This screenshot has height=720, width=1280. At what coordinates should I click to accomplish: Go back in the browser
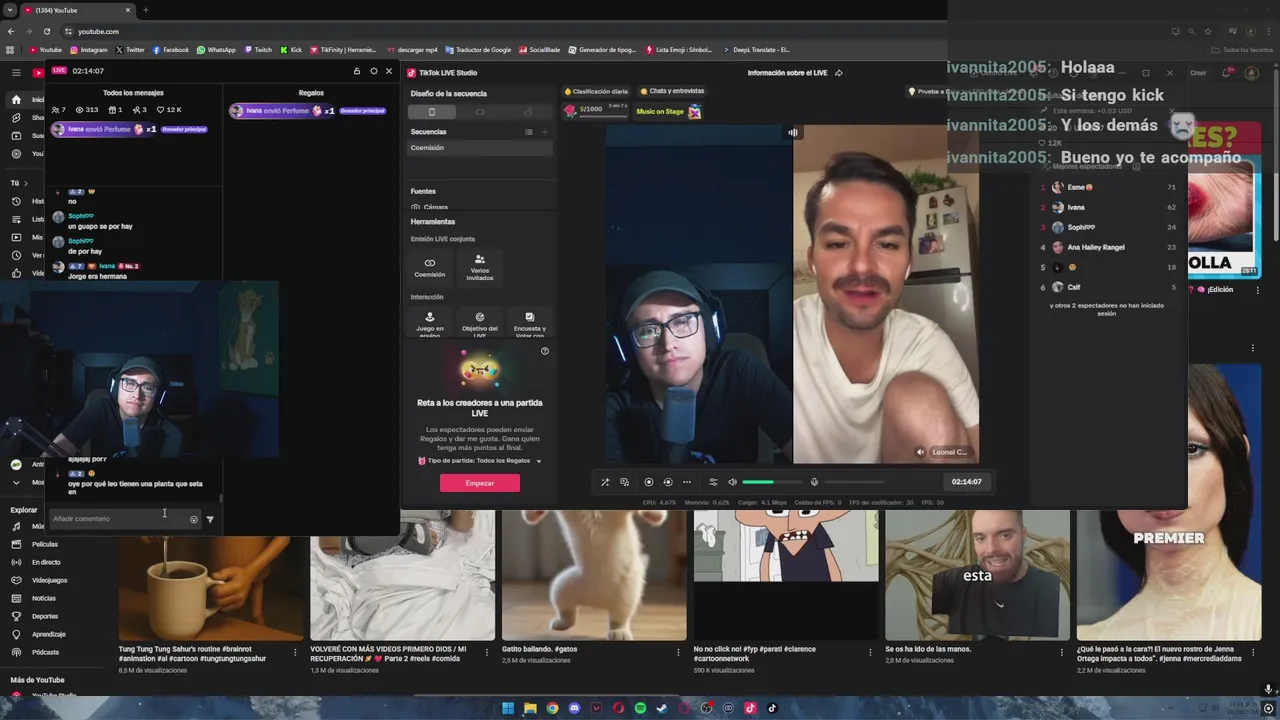10,31
